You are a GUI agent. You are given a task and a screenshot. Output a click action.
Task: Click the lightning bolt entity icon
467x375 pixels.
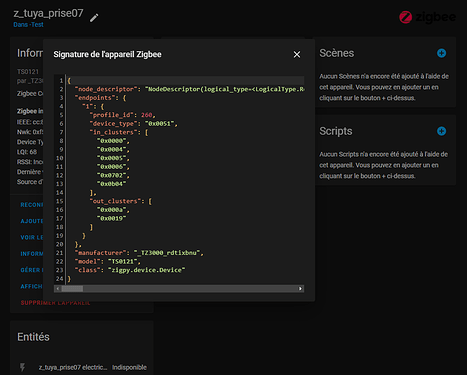pos(22,367)
